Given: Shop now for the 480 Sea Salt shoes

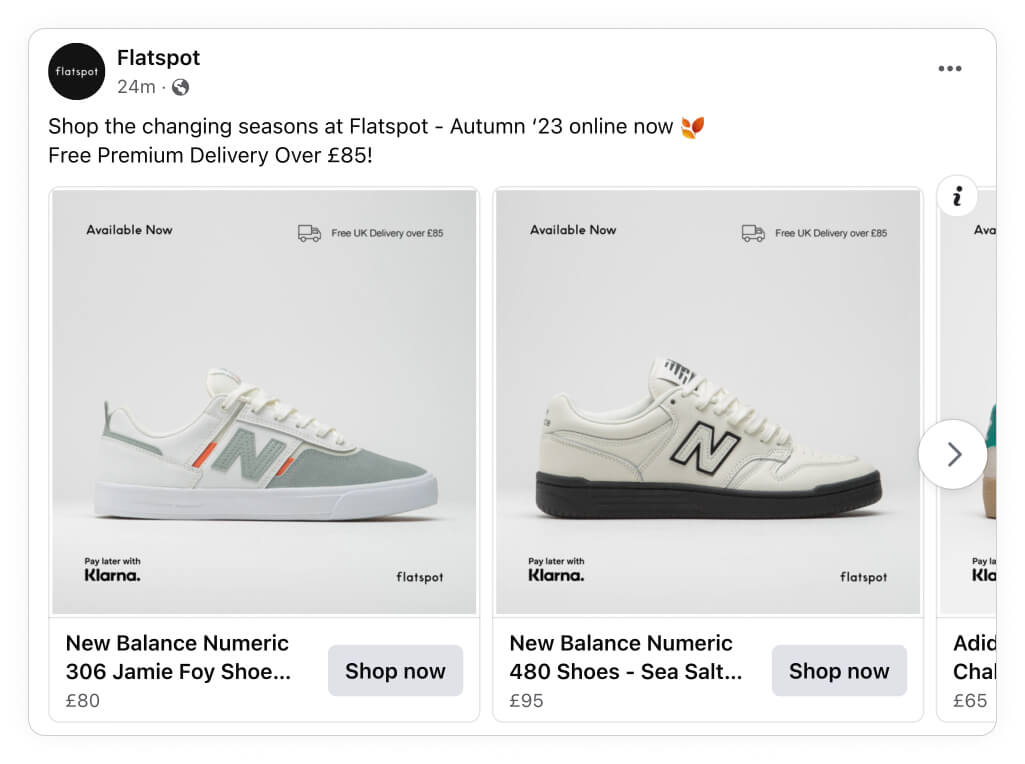Looking at the screenshot, I should (x=839, y=671).
